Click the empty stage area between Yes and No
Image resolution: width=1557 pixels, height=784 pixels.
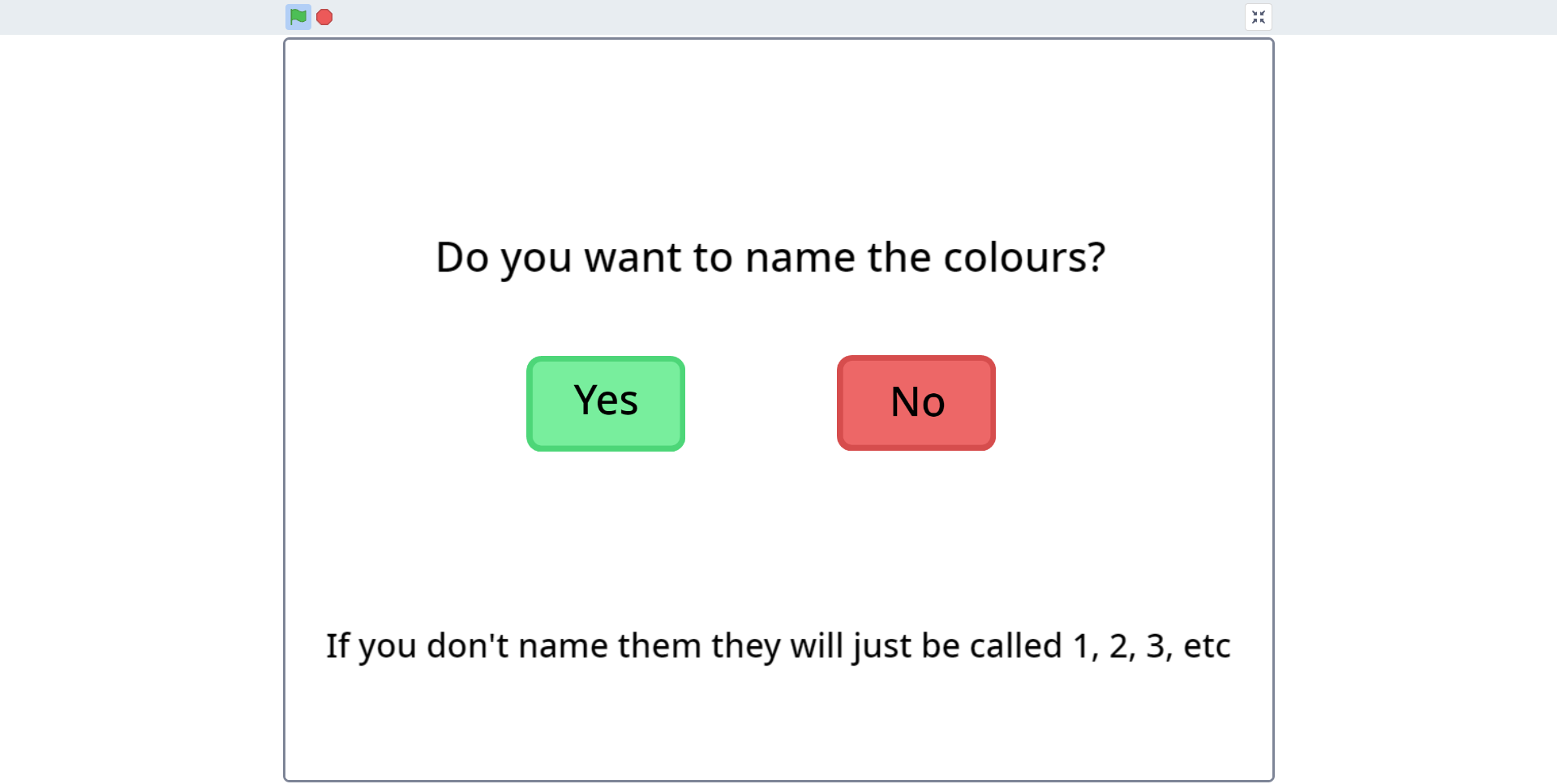pos(761,403)
